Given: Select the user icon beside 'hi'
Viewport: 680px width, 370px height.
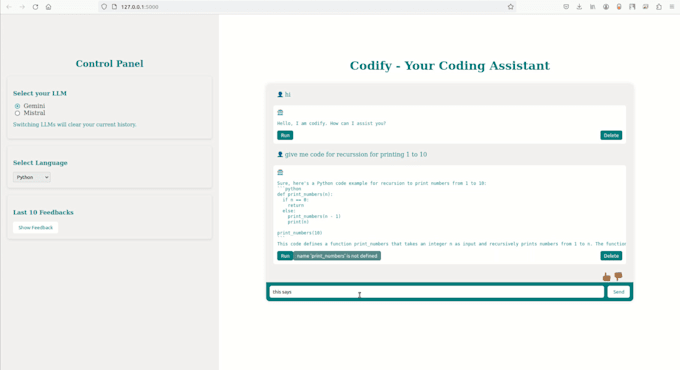Looking at the screenshot, I should click(280, 94).
